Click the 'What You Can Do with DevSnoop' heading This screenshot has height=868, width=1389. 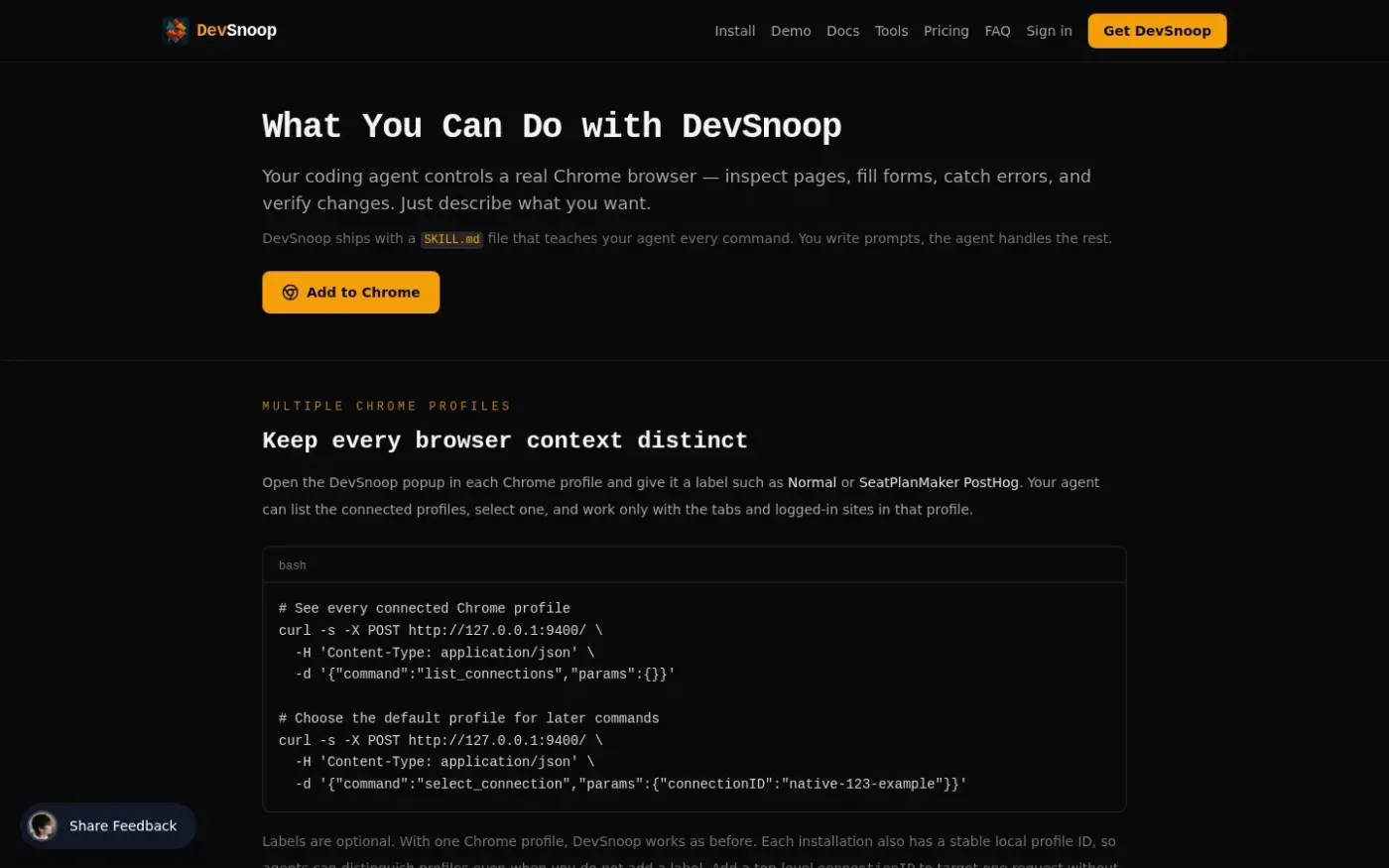point(552,126)
